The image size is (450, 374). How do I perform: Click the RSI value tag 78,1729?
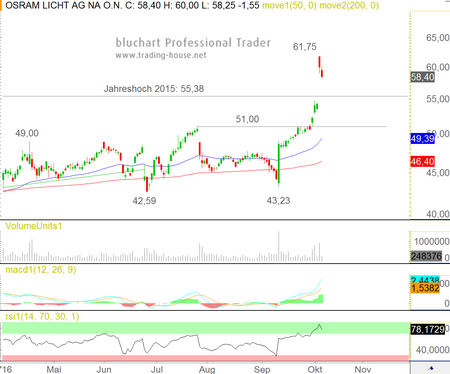point(428,330)
